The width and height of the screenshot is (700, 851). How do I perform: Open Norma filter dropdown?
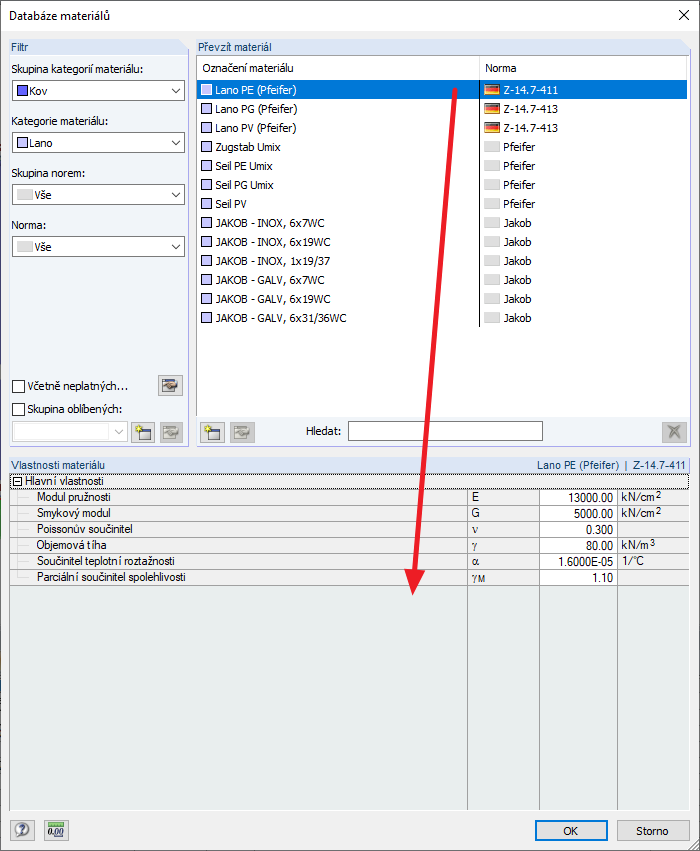tap(98, 247)
